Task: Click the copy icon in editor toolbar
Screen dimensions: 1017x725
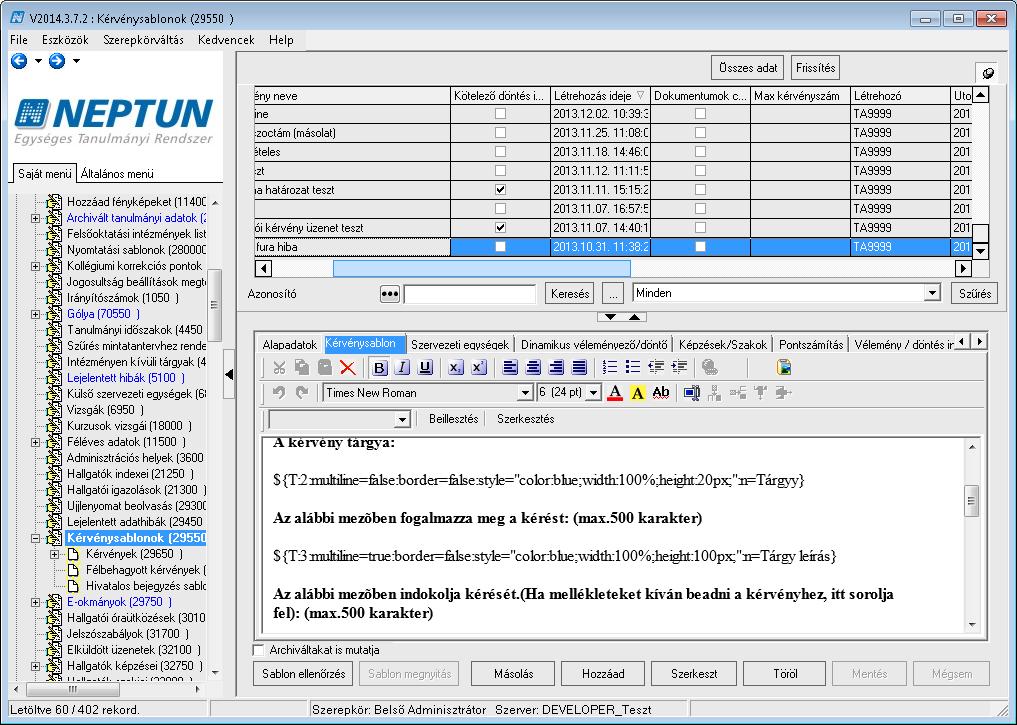Action: click(302, 368)
